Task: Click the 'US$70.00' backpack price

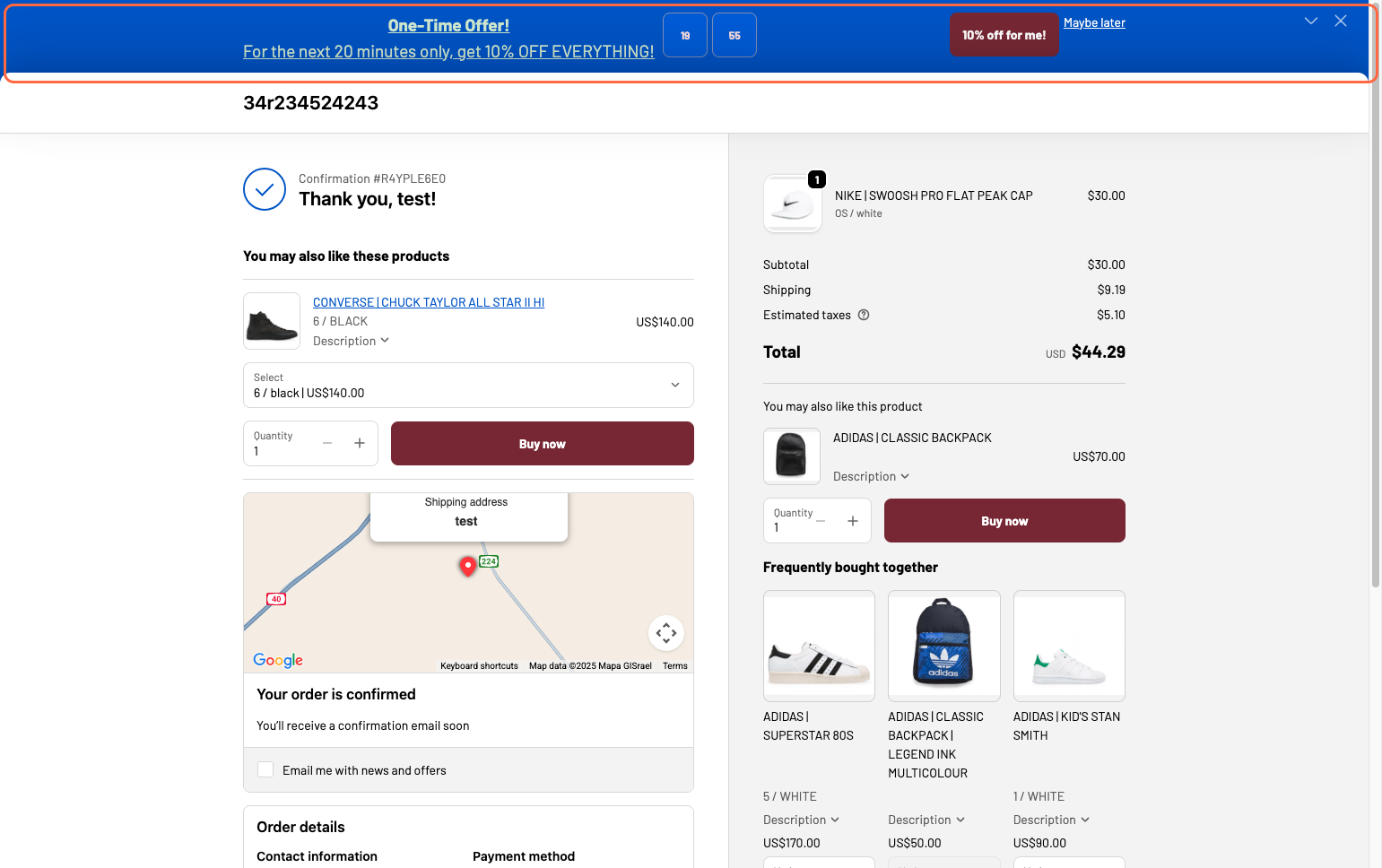Action: coord(1099,456)
